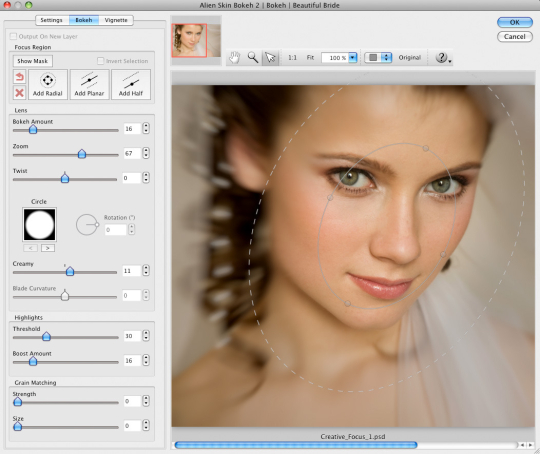
Task: Open the help question mark menu
Action: pyautogui.click(x=443, y=58)
